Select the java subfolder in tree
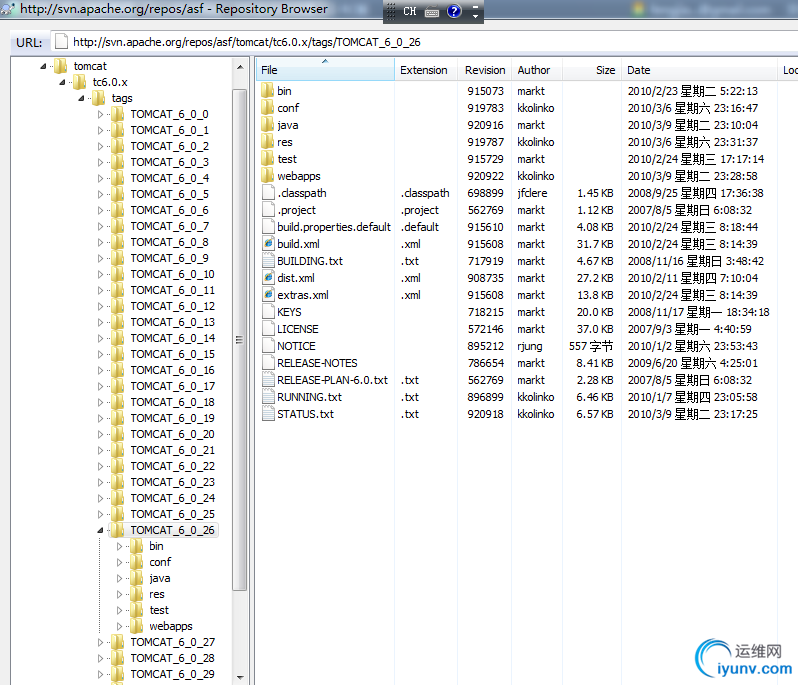 (x=160, y=578)
